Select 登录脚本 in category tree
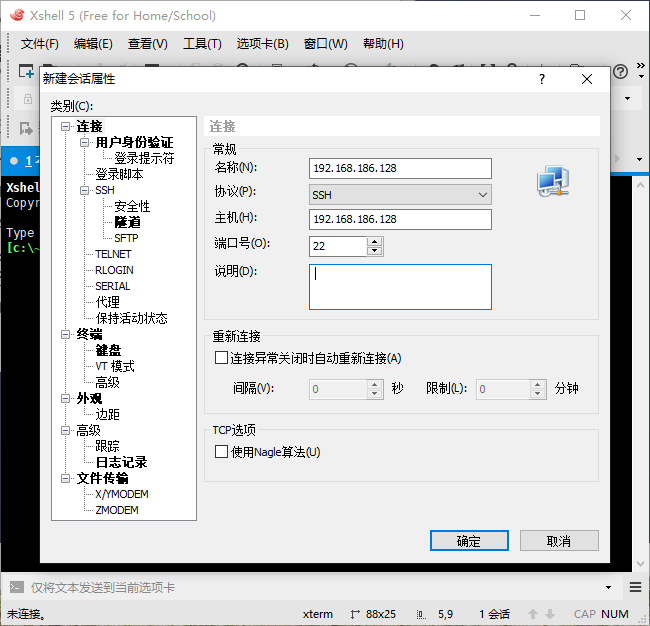 (x=119, y=175)
